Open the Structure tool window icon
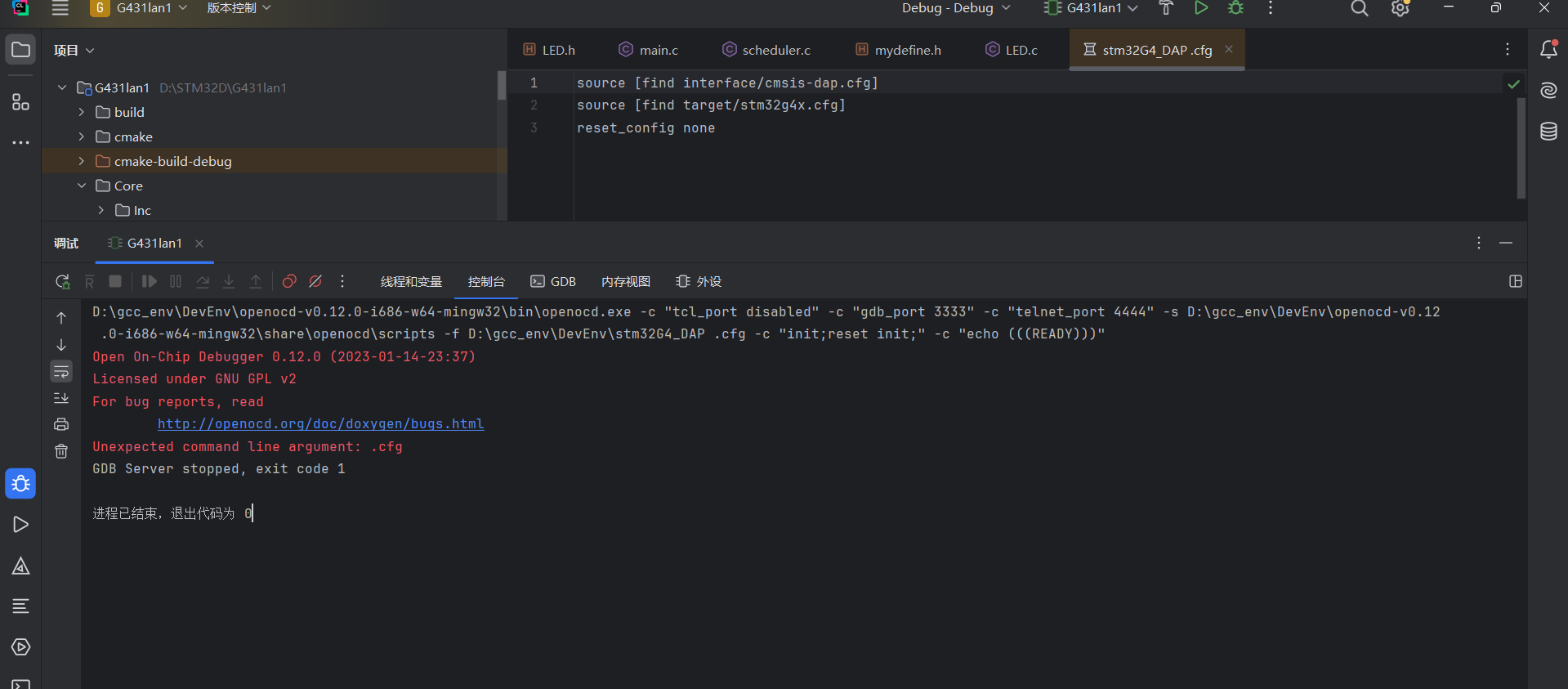 pos(20,102)
